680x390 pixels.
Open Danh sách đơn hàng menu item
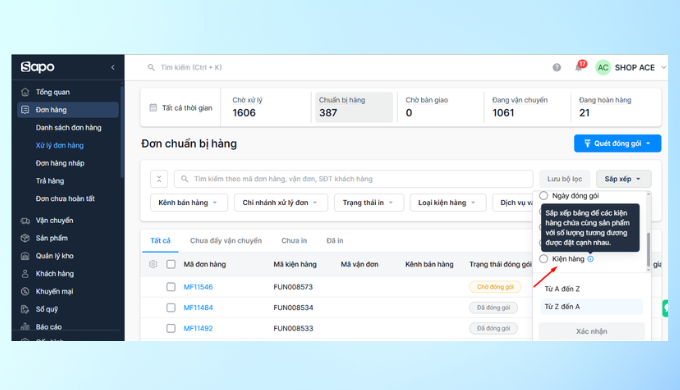point(69,128)
